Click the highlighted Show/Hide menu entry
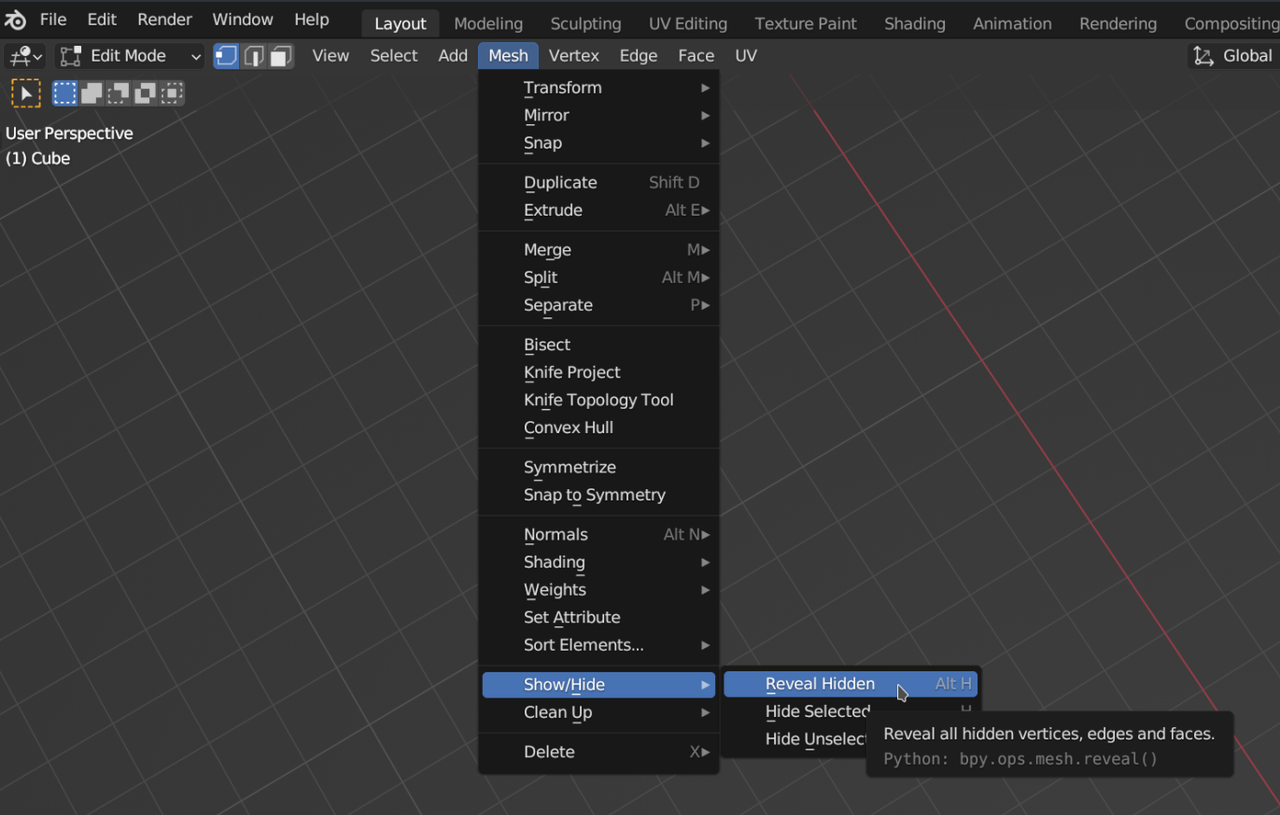This screenshot has width=1280, height=815. 599,685
